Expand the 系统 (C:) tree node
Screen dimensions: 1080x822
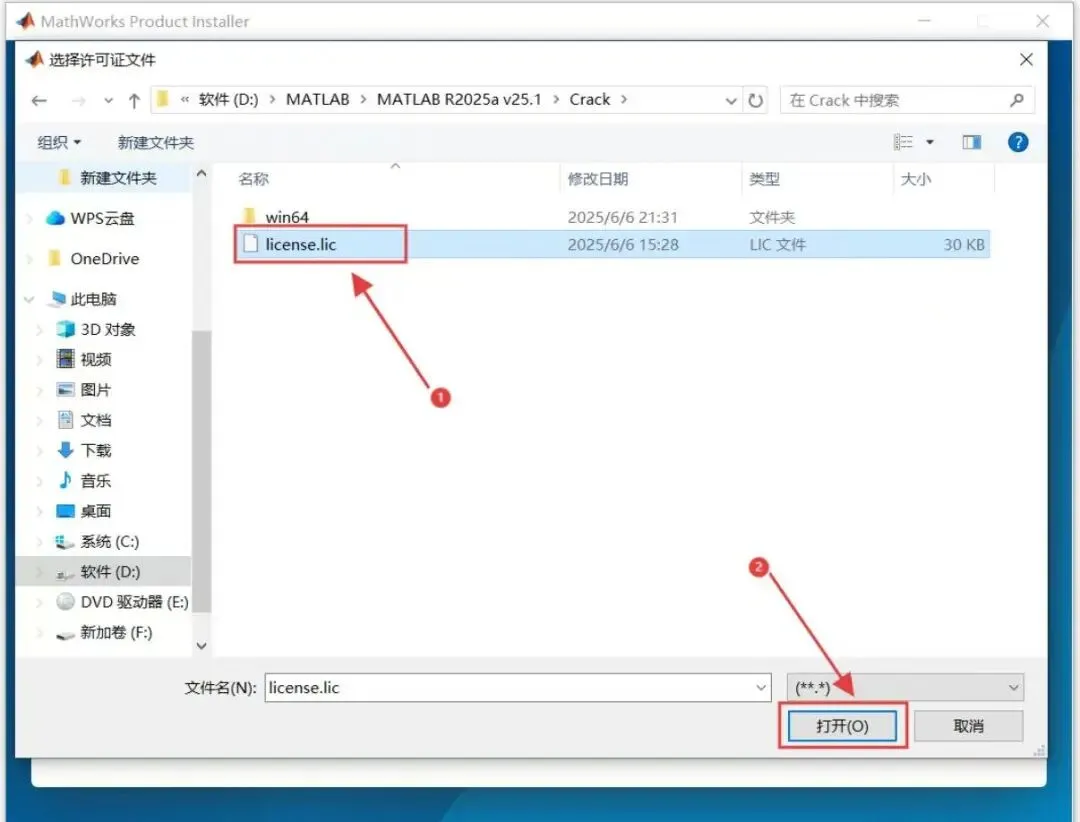point(39,542)
